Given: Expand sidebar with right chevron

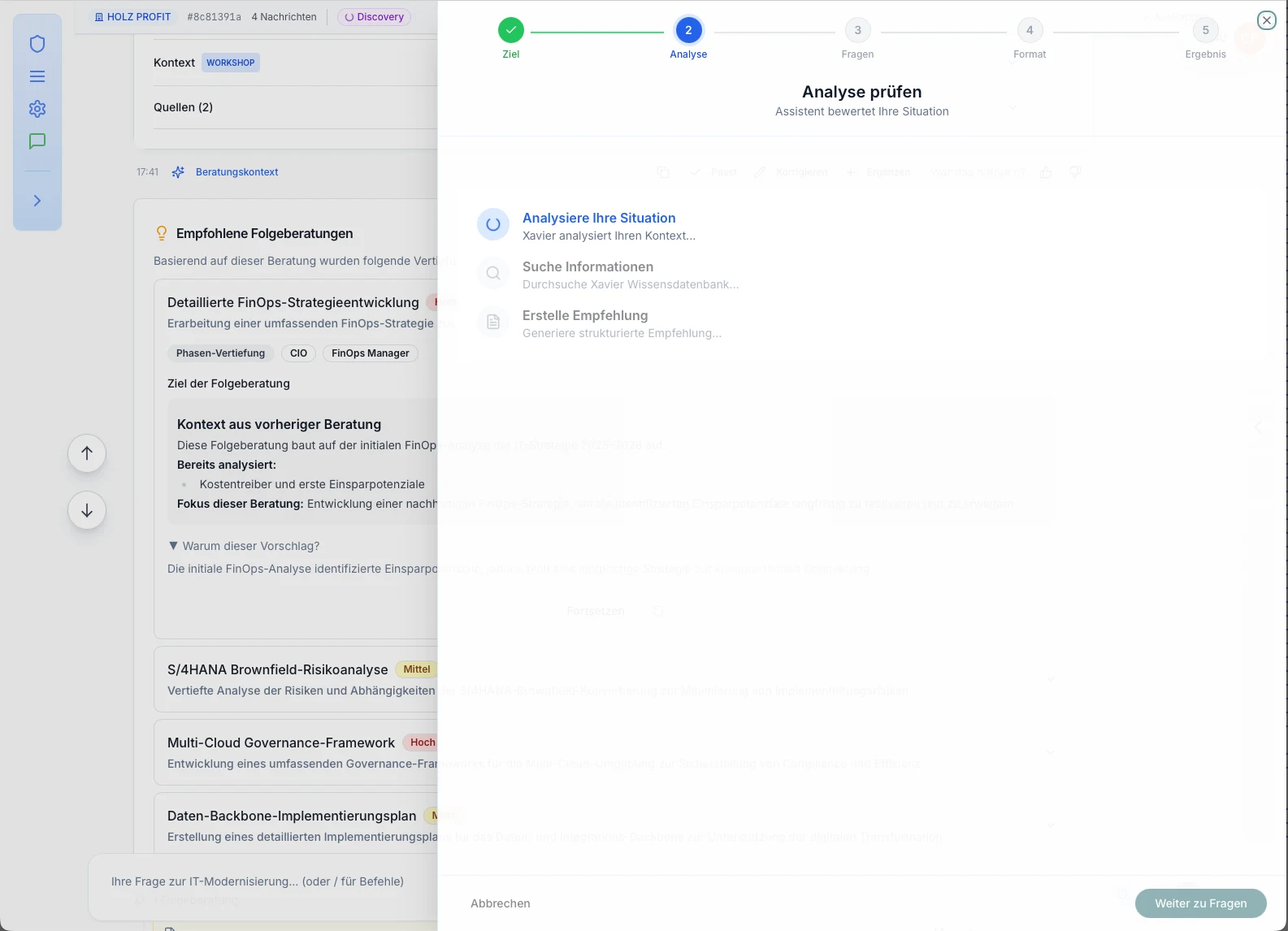Looking at the screenshot, I should click(37, 201).
